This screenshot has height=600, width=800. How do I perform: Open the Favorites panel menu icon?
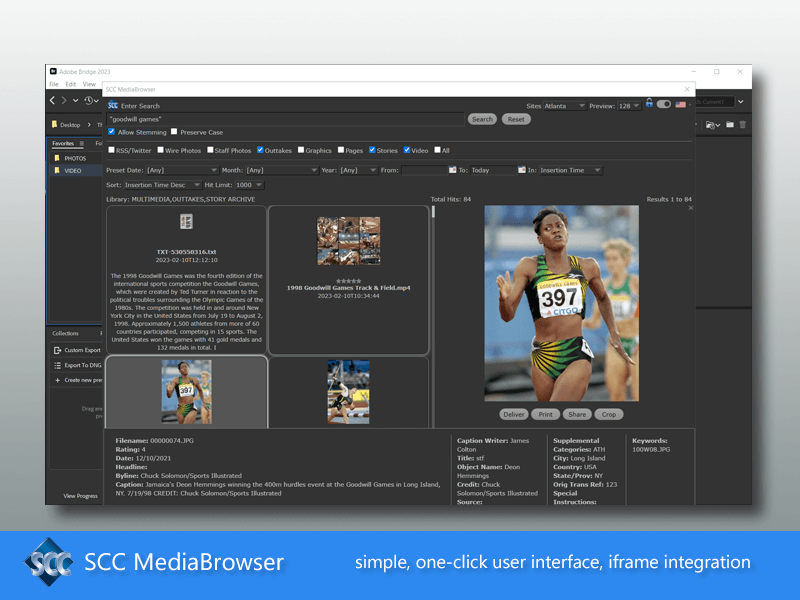coord(82,143)
